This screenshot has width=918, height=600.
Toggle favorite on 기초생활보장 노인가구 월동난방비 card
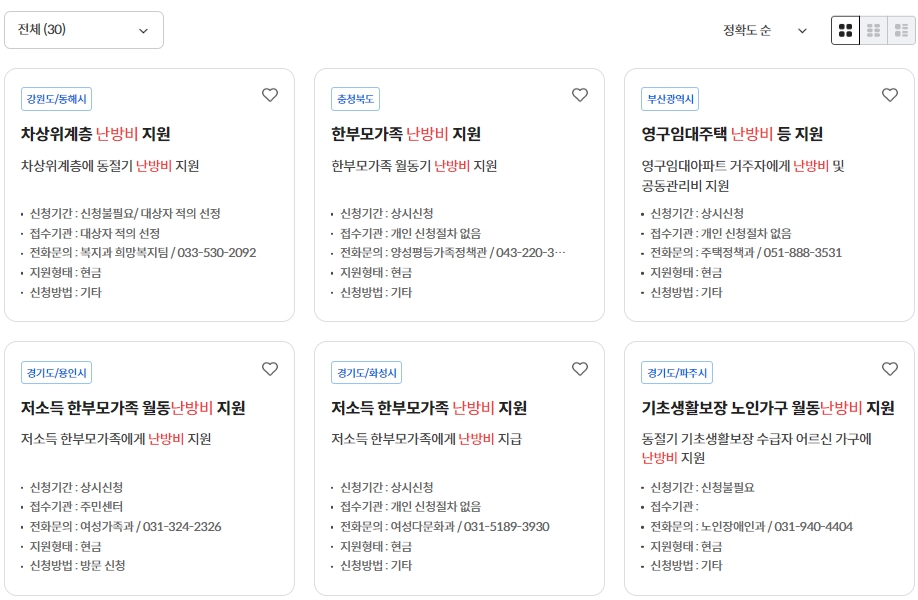pyautogui.click(x=890, y=368)
